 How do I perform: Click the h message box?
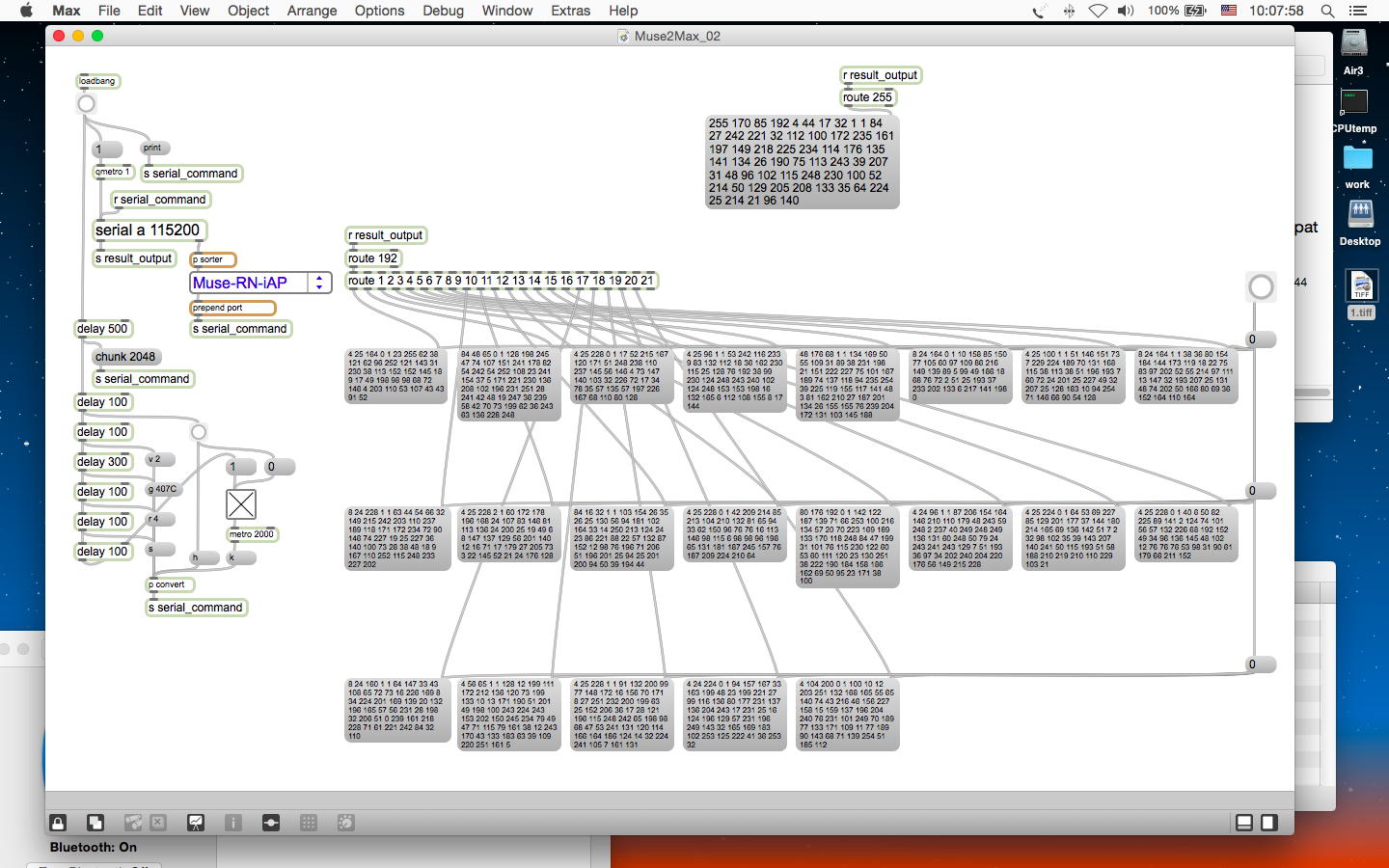pos(206,557)
